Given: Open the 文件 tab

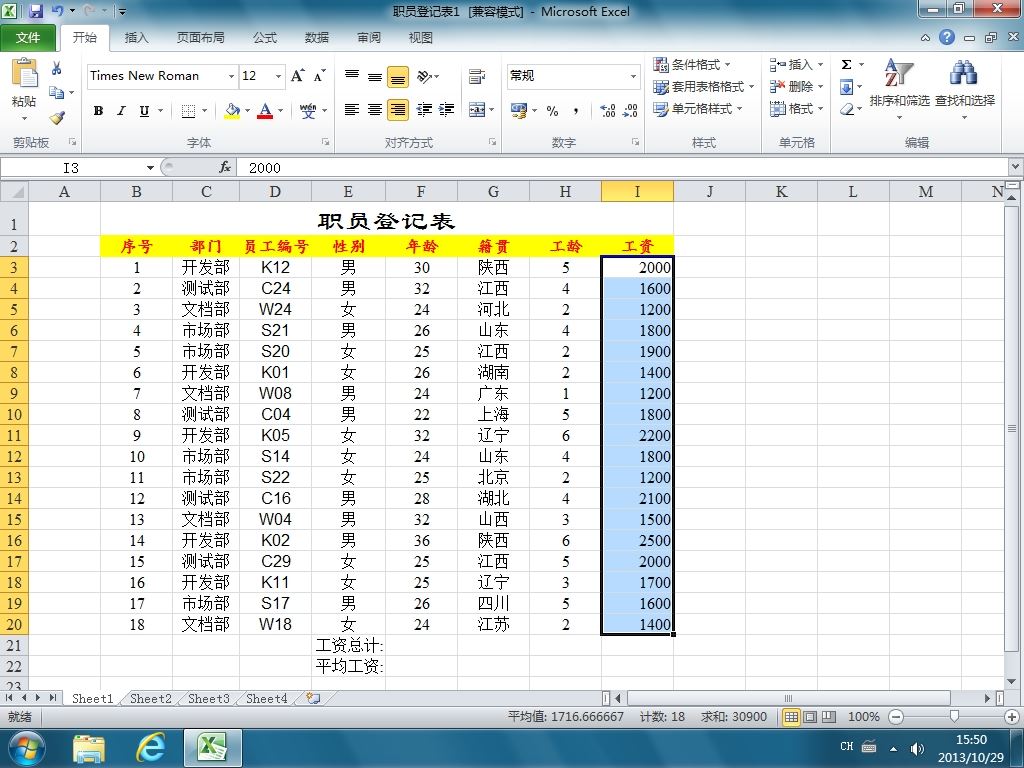Looking at the screenshot, I should click(27, 38).
